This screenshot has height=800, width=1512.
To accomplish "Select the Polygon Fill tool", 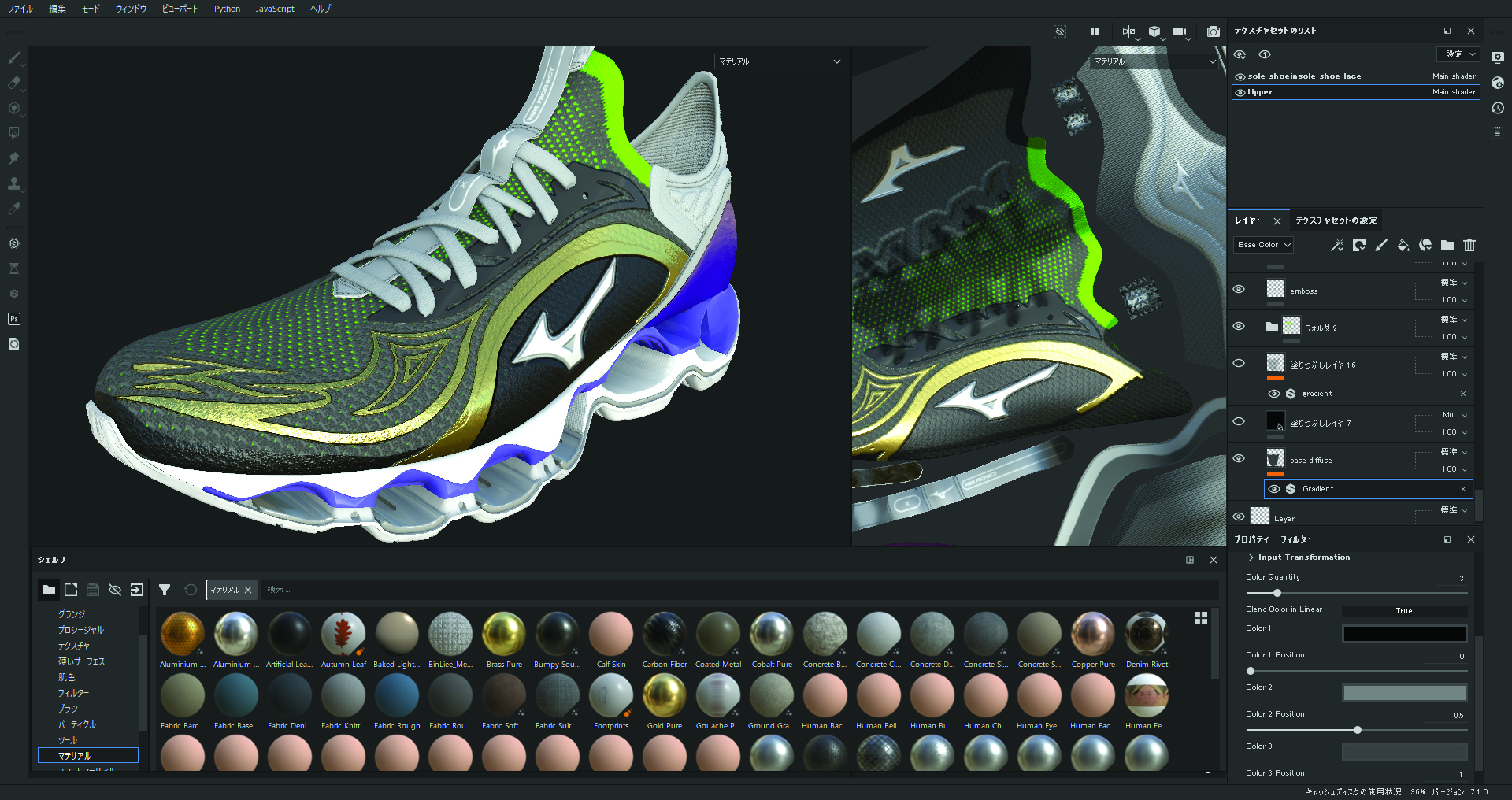I will (x=13, y=133).
